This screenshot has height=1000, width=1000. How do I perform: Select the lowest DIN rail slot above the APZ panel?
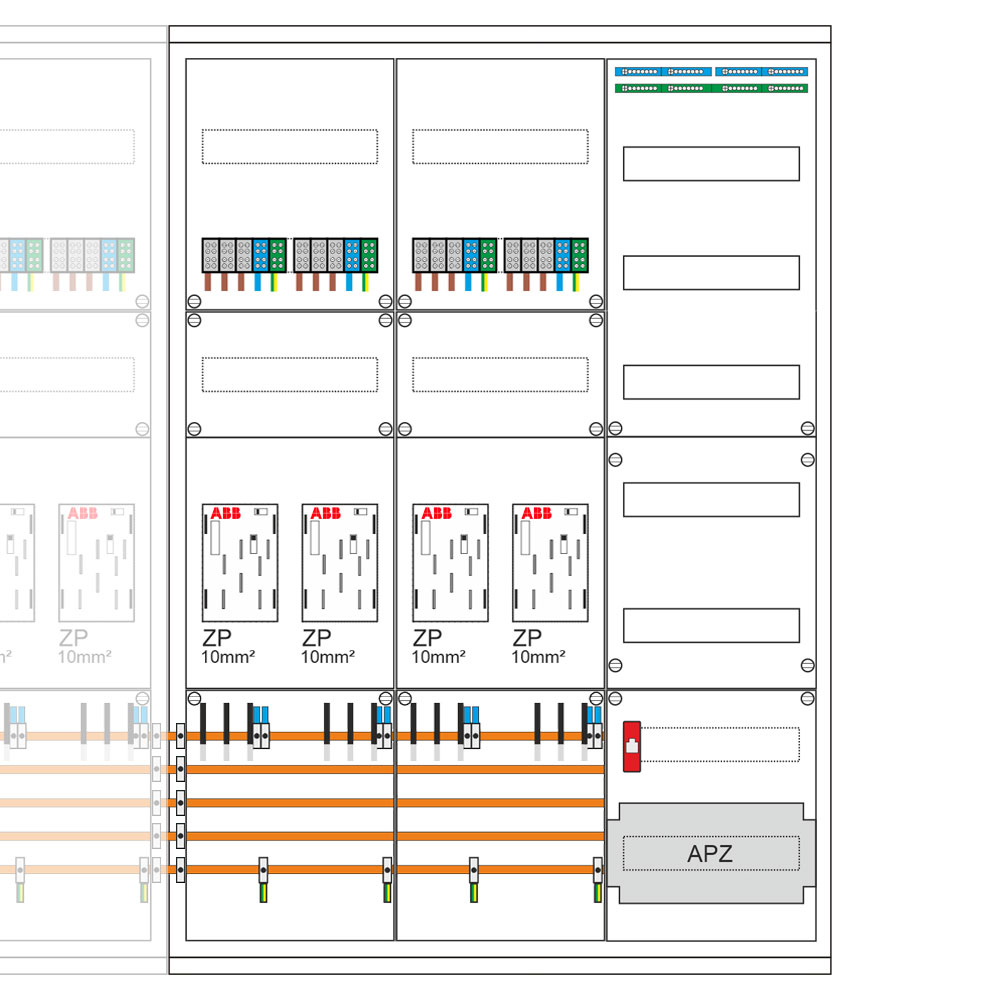click(x=711, y=625)
